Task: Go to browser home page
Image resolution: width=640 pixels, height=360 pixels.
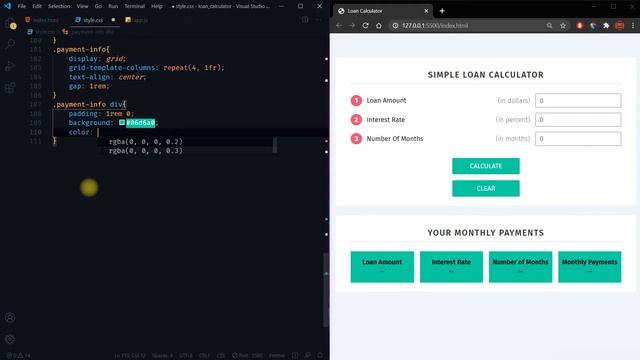Action: click(379, 25)
